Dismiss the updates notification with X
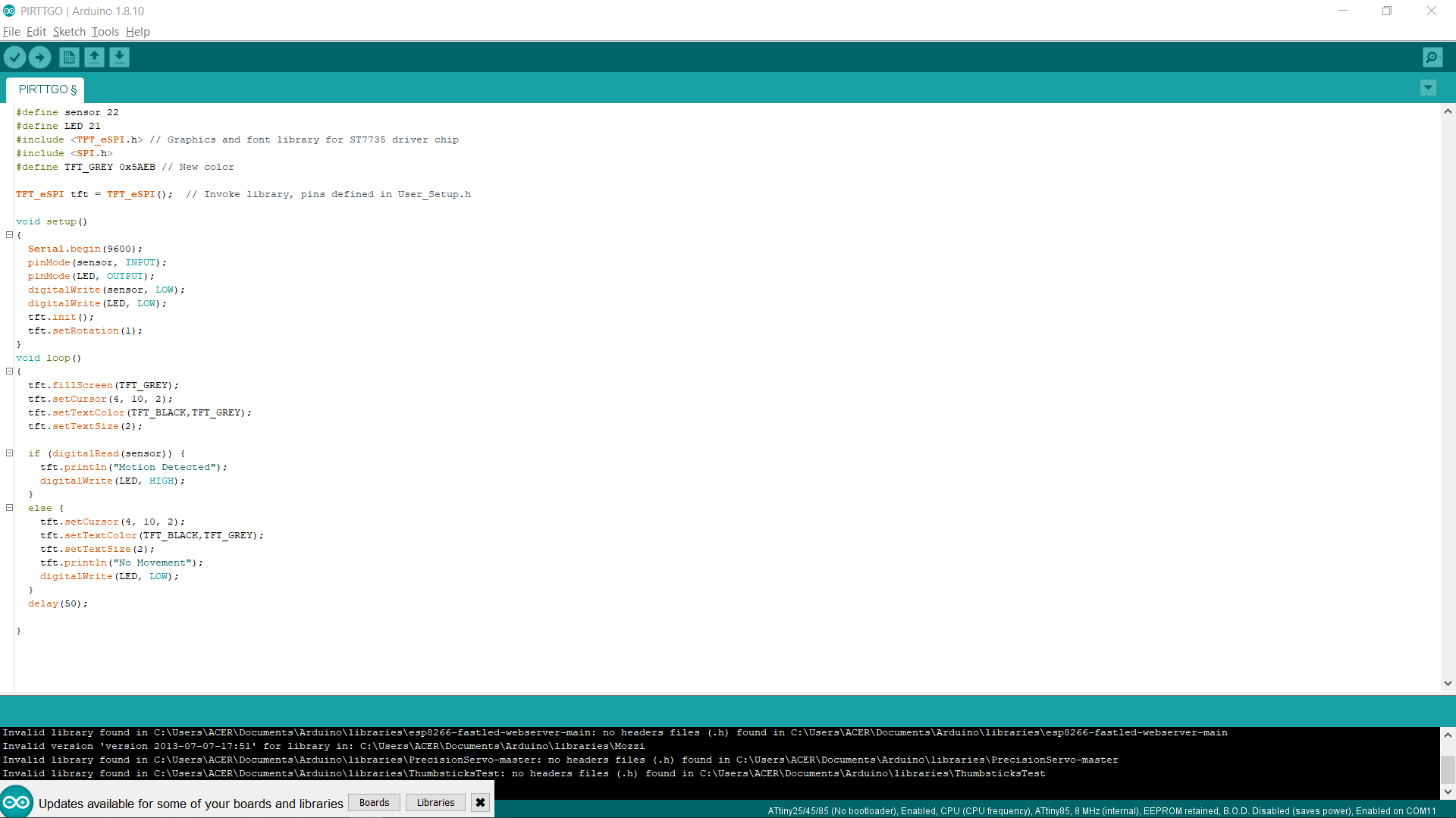Screen dimensions: 1456x818 click(x=480, y=802)
